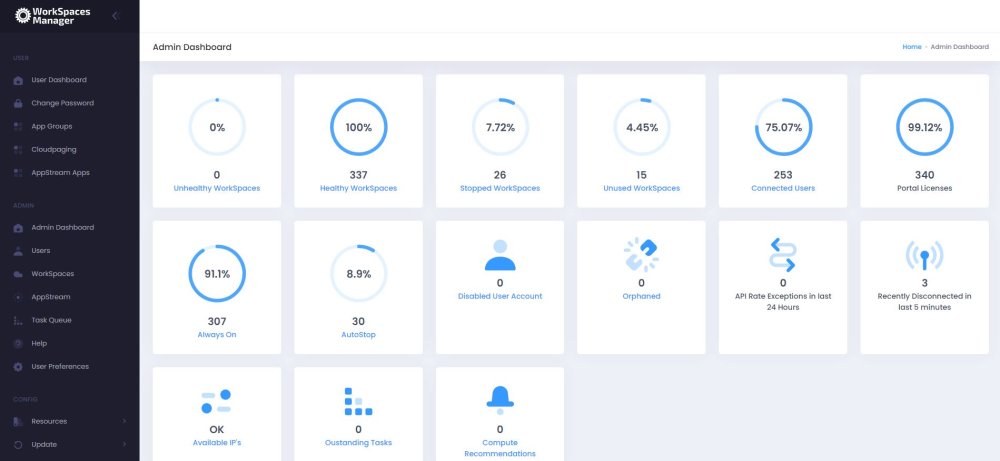The image size is (1000, 461).
Task: Click the WorkSpaces Manager gear logo
Action: click(x=22, y=16)
